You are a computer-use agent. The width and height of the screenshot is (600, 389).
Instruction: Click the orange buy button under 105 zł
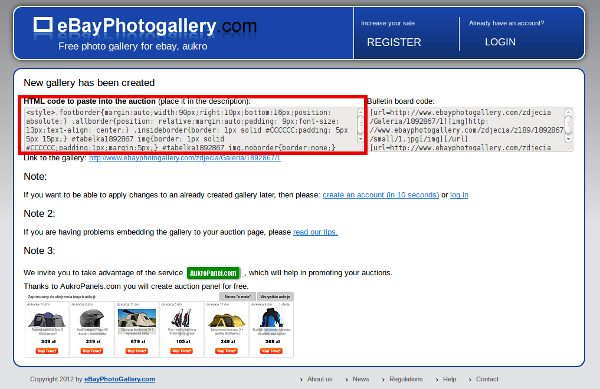(181, 351)
